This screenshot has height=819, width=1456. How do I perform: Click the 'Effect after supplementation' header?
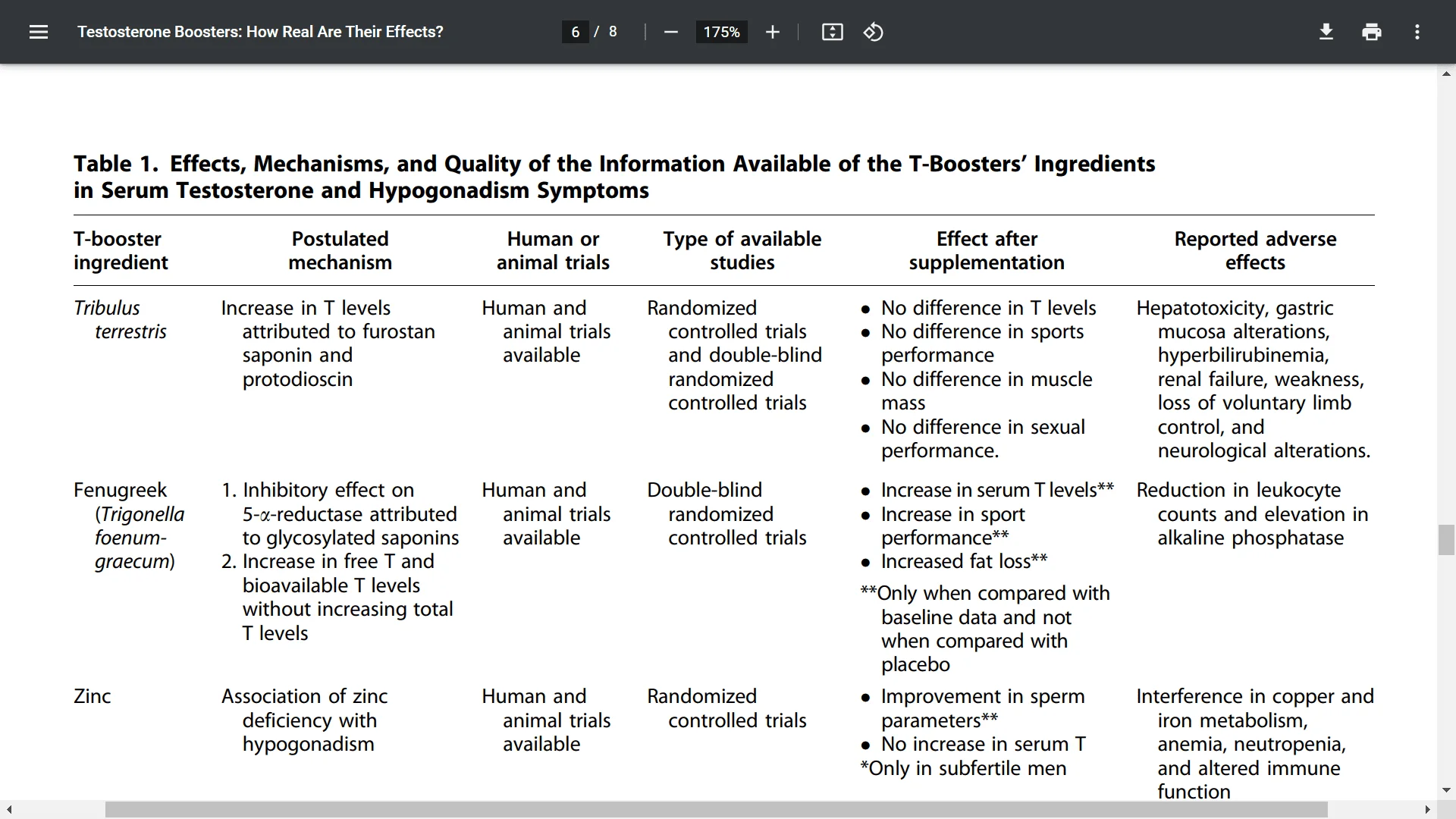[987, 250]
